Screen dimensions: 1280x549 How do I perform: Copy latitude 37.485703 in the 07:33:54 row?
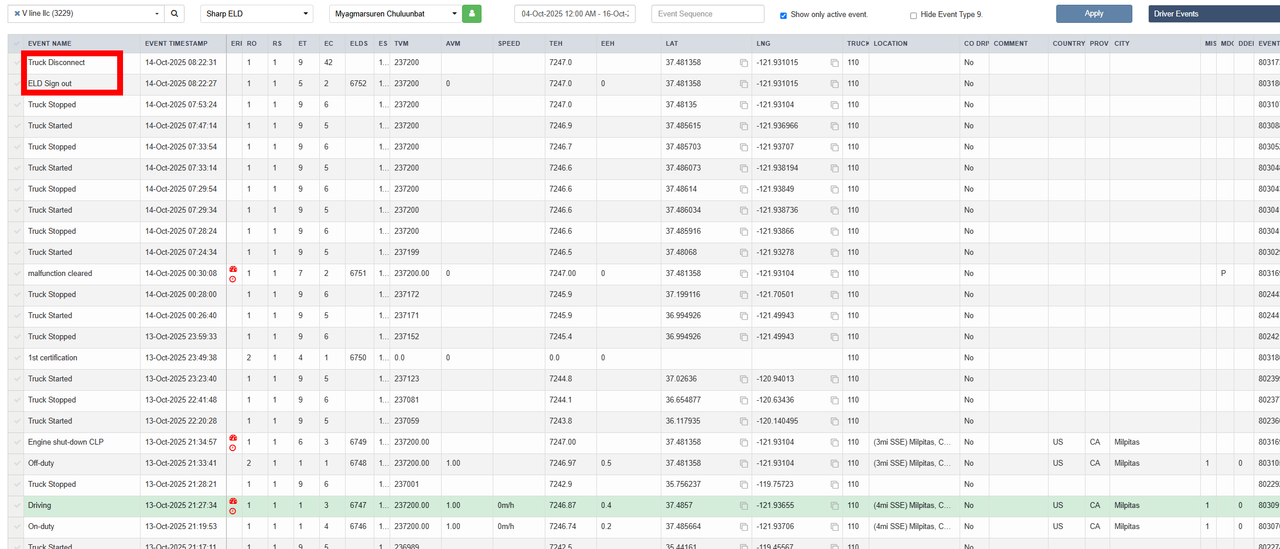[x=744, y=147]
